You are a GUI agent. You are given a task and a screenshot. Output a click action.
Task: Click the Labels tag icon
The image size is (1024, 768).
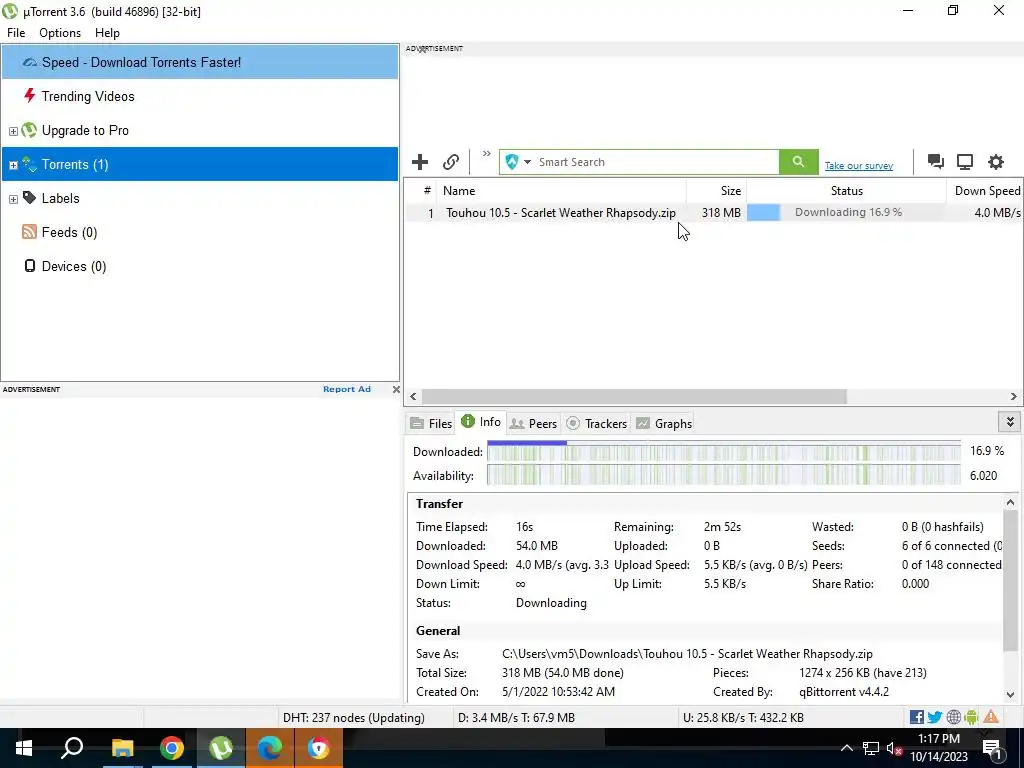(x=29, y=198)
